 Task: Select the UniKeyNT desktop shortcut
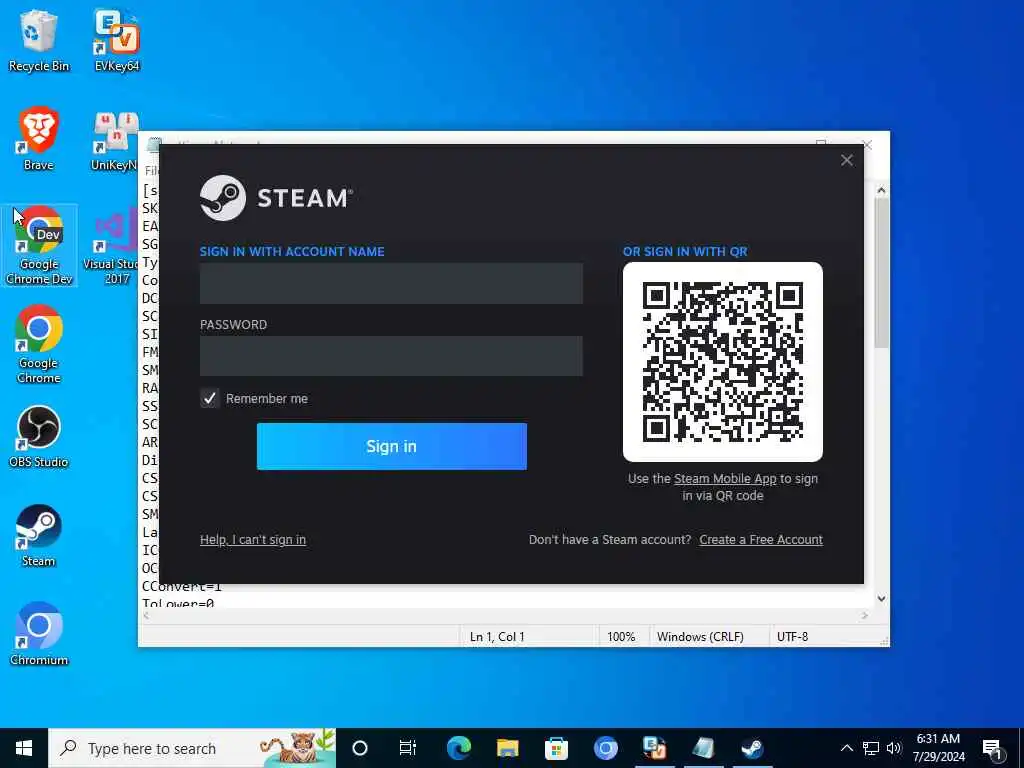coord(116,141)
